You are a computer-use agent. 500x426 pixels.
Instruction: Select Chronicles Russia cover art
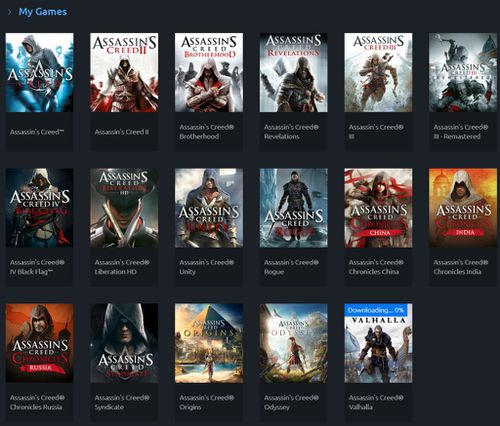coord(39,343)
